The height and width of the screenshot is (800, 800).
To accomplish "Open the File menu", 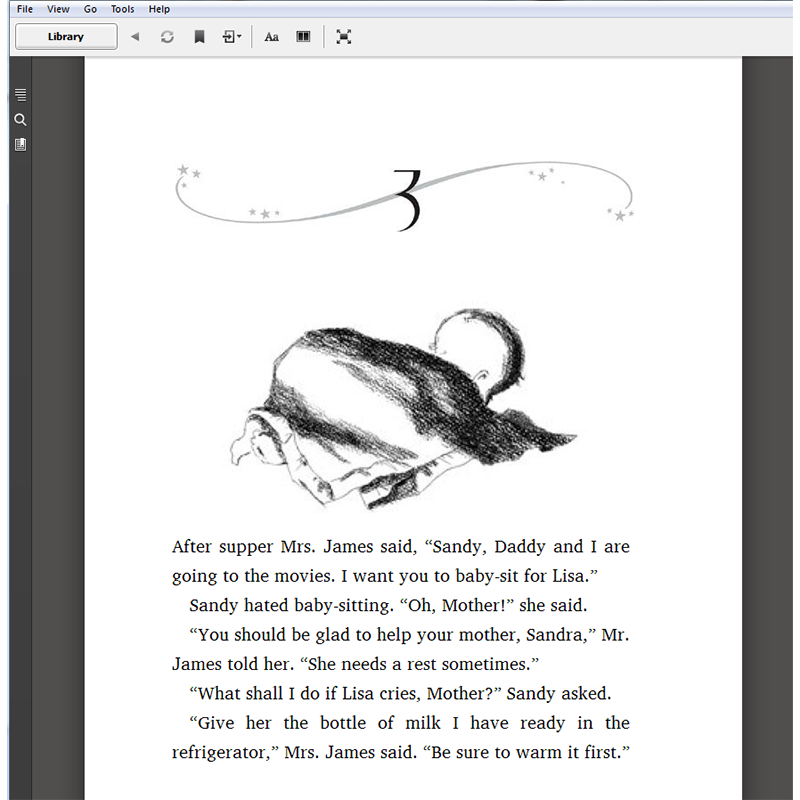I will [24, 9].
